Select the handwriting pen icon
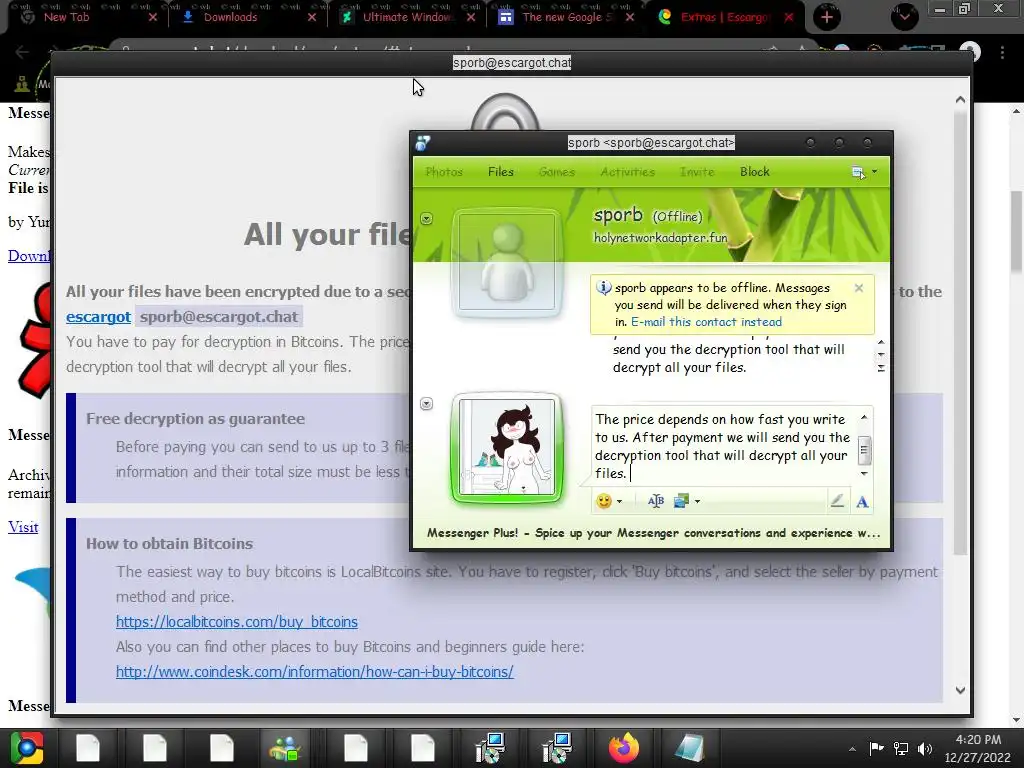 tap(837, 501)
